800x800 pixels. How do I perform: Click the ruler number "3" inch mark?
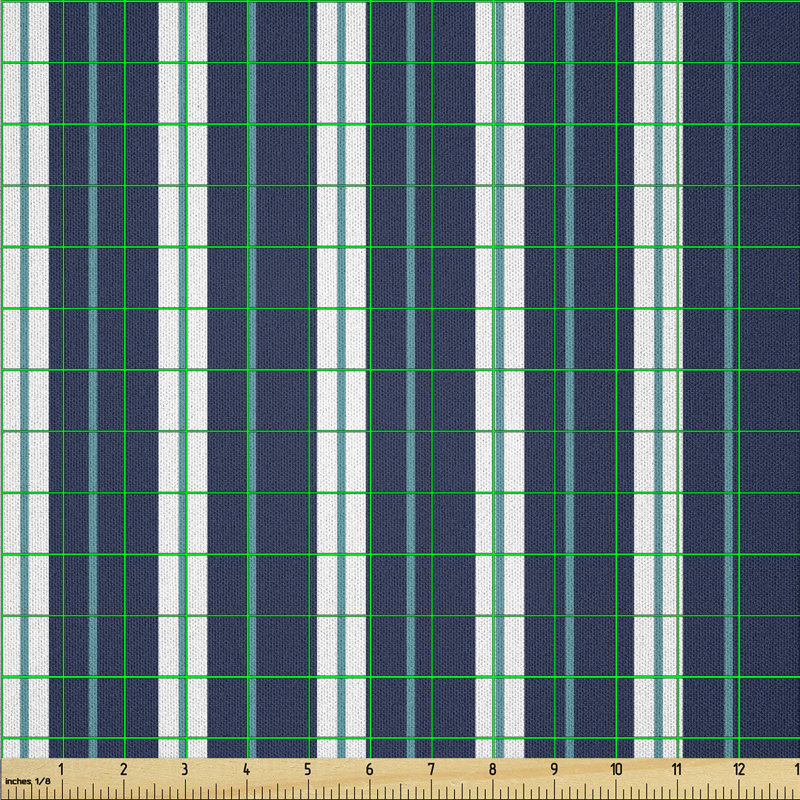(x=184, y=769)
